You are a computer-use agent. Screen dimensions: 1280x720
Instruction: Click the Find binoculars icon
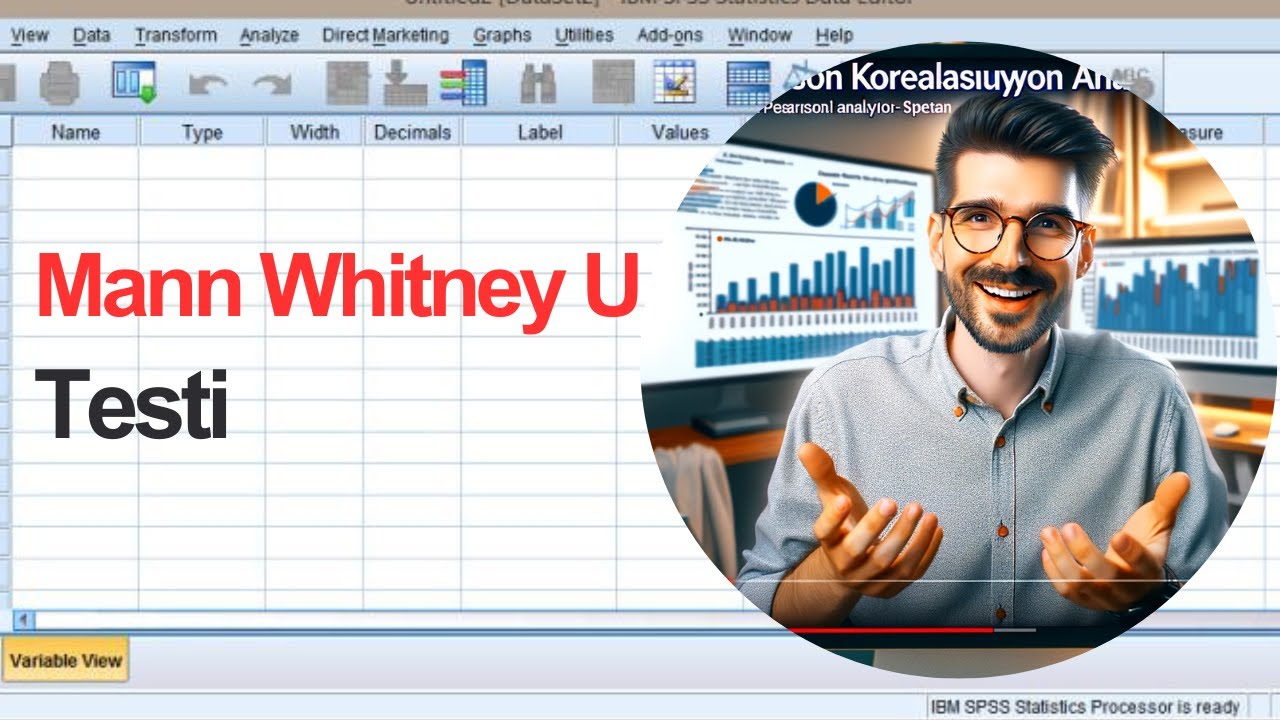[x=538, y=83]
